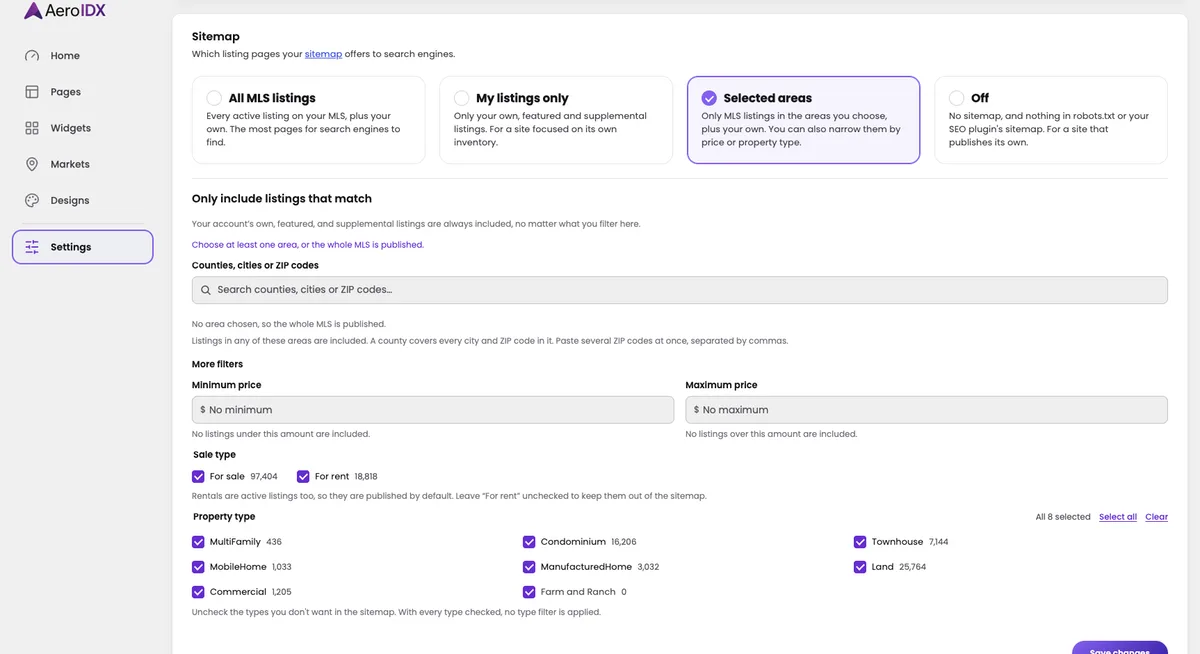Viewport: 1200px width, 654px height.
Task: Click the 'Property type' label
Action: 224,517
